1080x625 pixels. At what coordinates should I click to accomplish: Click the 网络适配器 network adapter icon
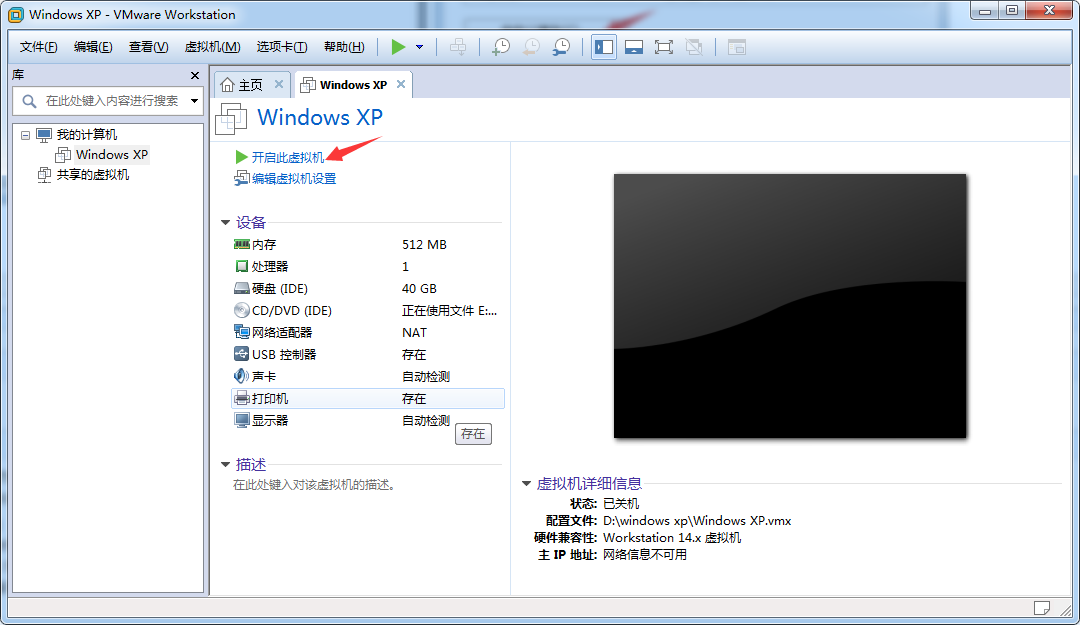(x=241, y=332)
